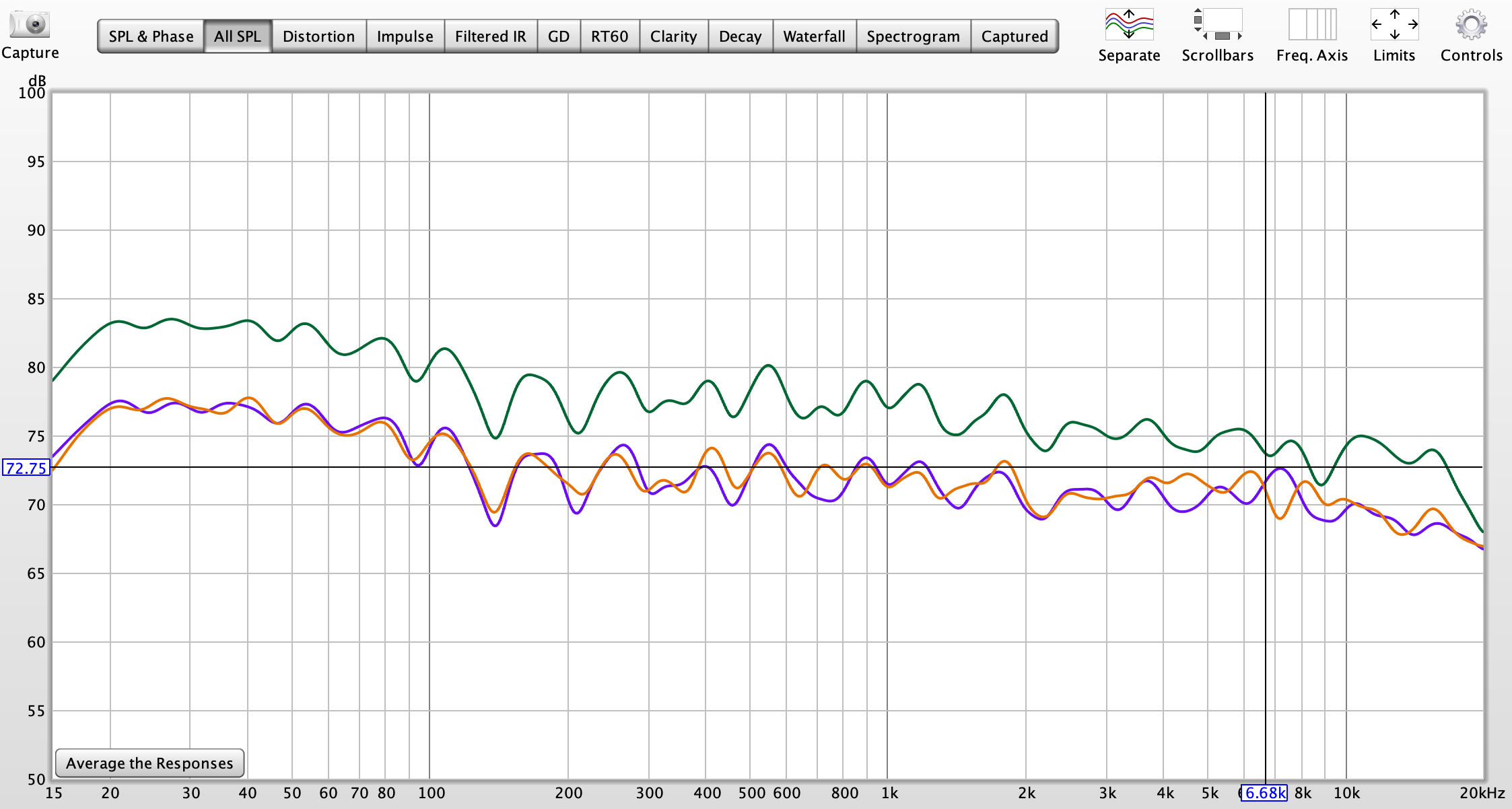This screenshot has width=1512, height=809.
Task: Click the 10k frequency axis label
Action: (1346, 793)
